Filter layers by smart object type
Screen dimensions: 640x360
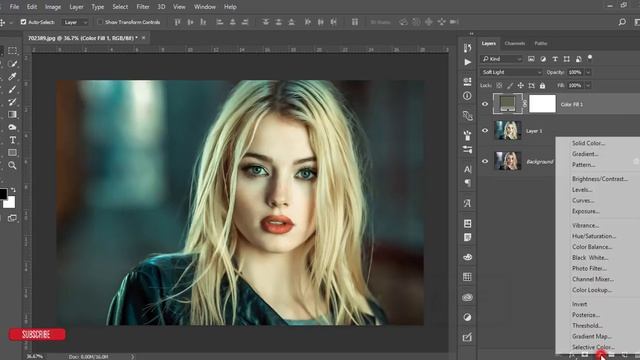coord(578,59)
